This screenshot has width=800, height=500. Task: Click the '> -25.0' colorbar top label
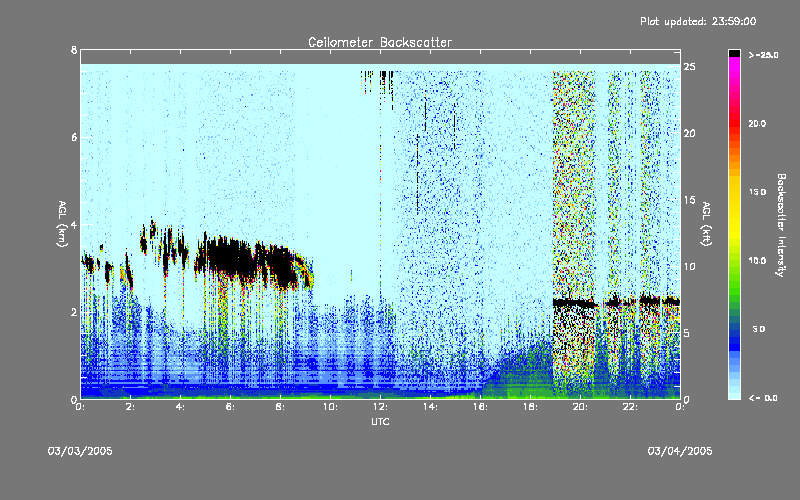tap(763, 55)
